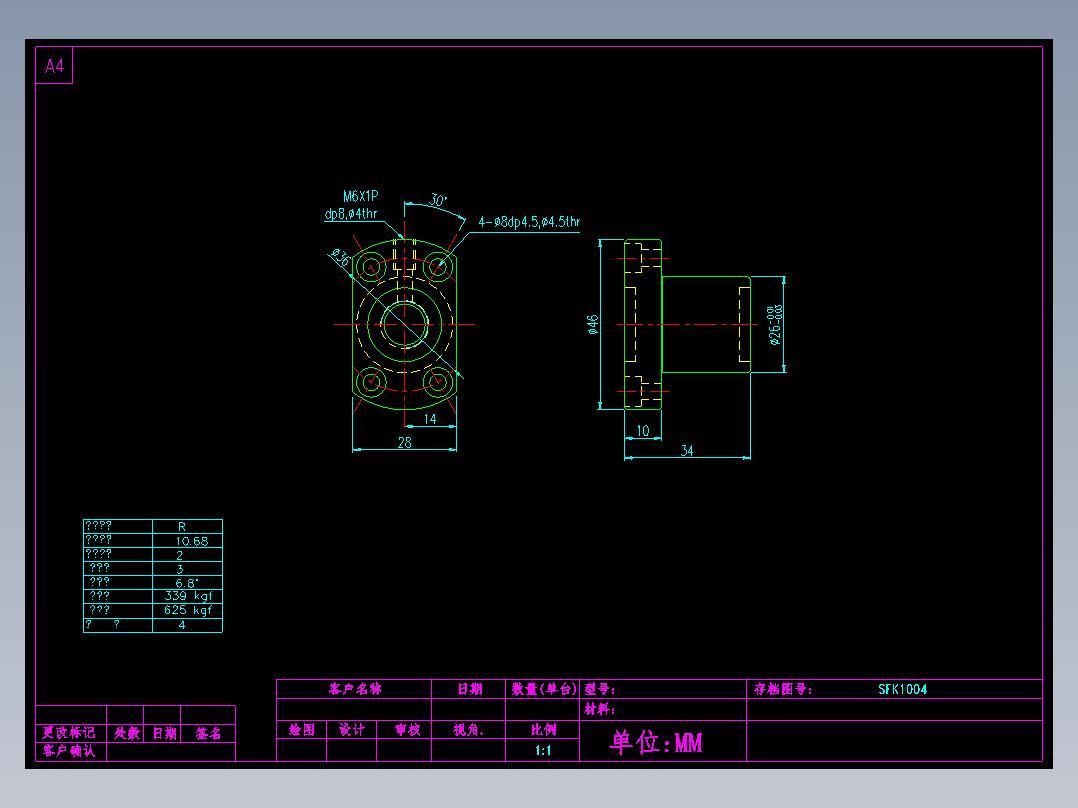Select the 10 flange thickness dimension
Image resolution: width=1078 pixels, height=808 pixels.
(x=643, y=430)
